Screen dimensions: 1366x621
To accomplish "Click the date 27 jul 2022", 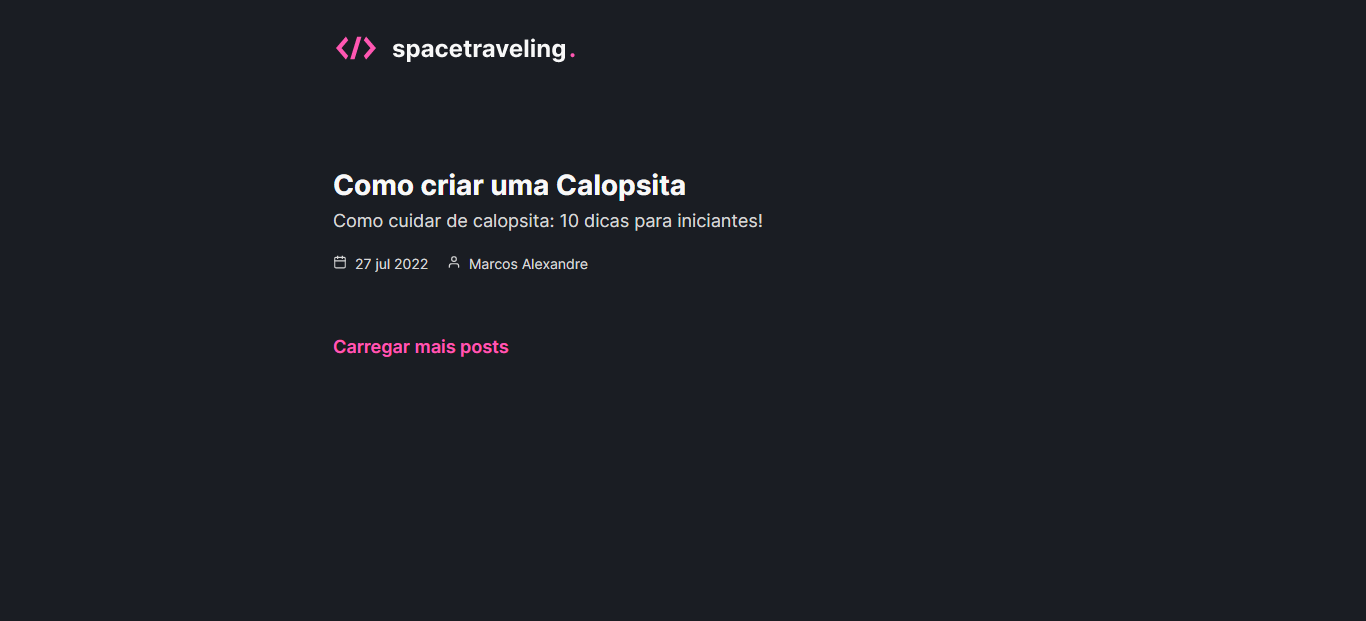I will coord(391,263).
